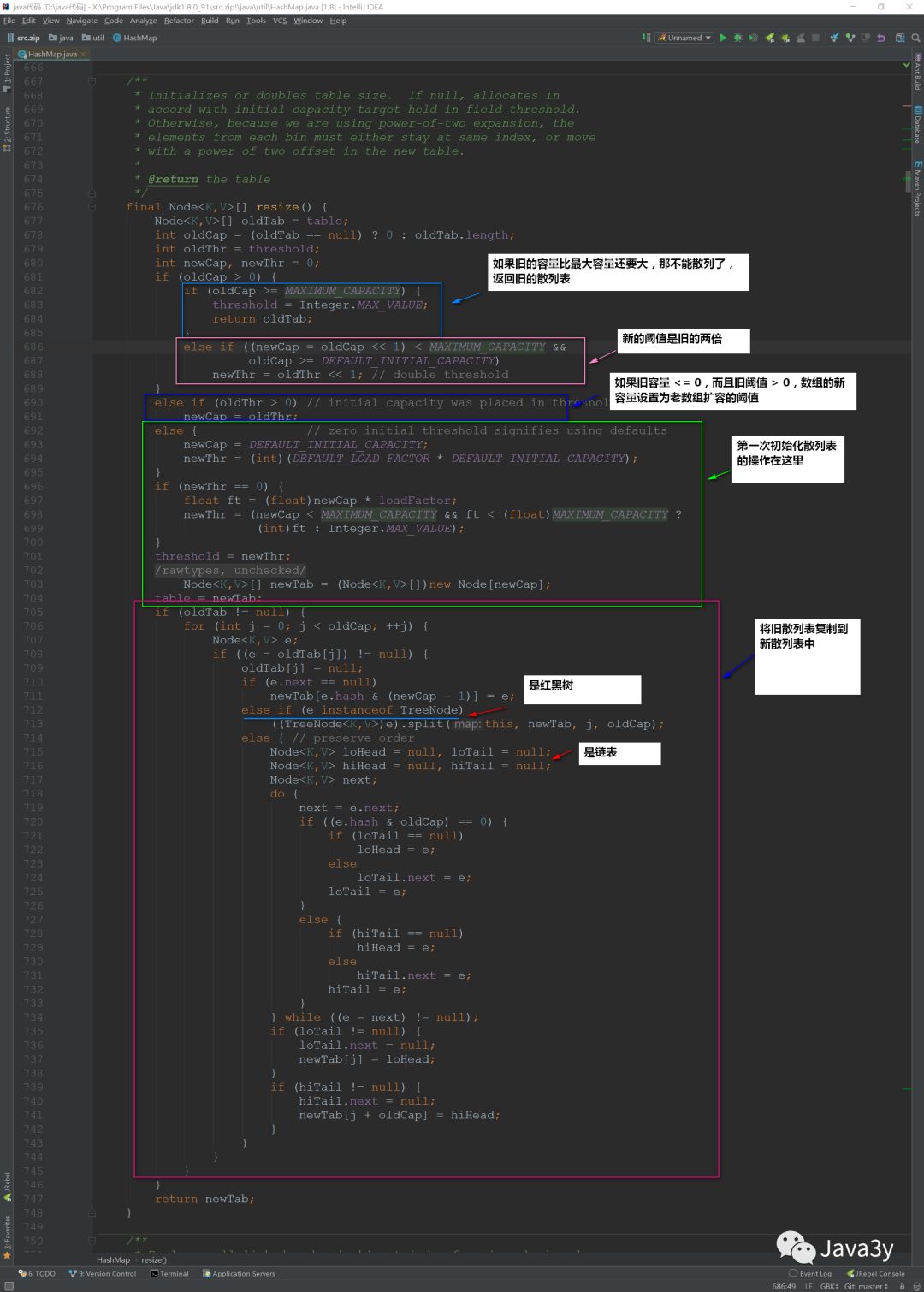Viewport: 924px width, 1292px height.
Task: Open the Project Structure icon in toolbar
Action: coord(900,38)
